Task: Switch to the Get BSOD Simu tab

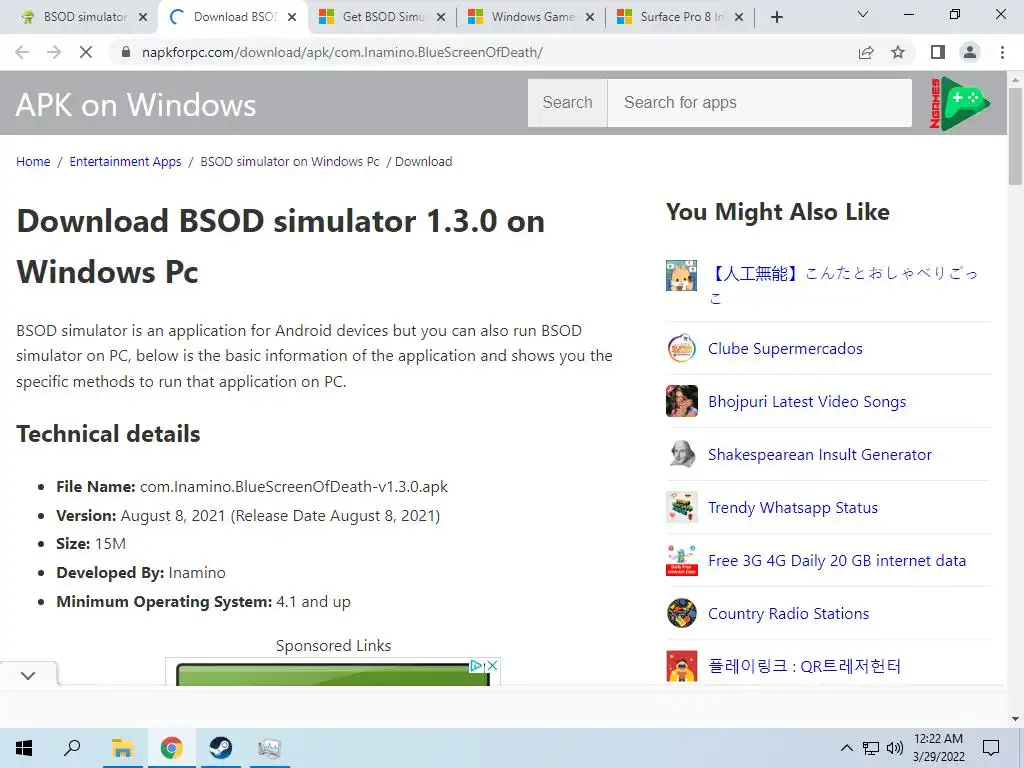Action: (383, 17)
